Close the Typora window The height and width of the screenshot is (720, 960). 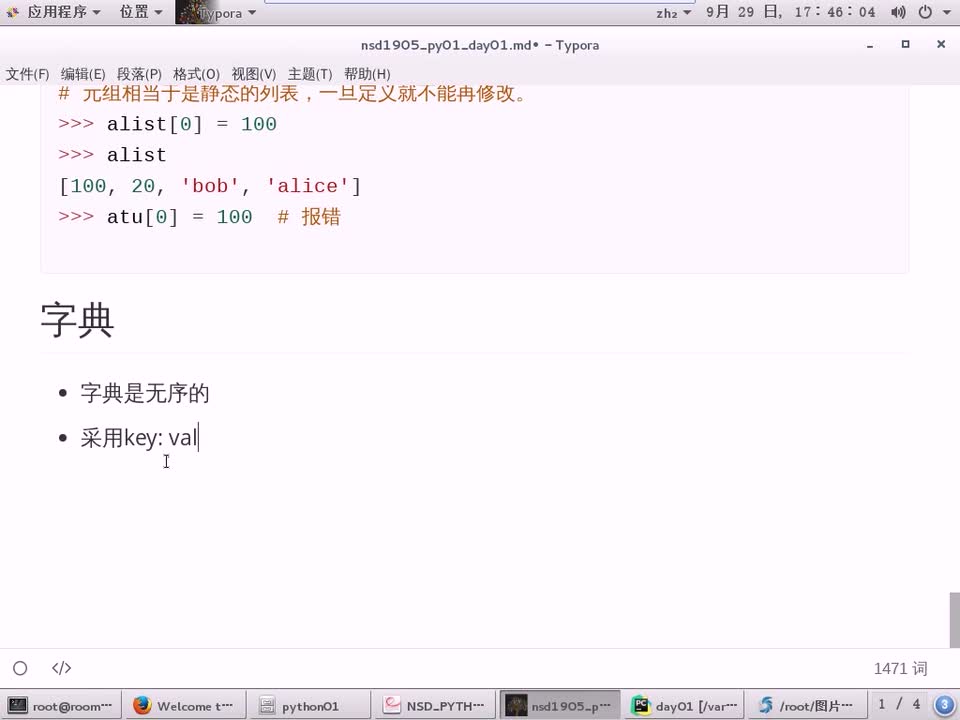point(941,44)
